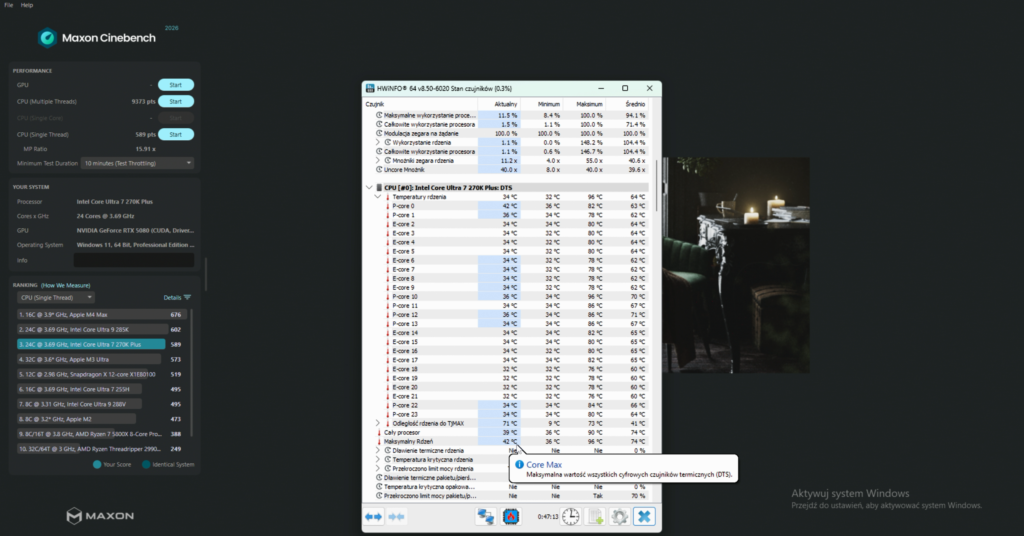Click the chip icon beside CPU [#0] header
Image resolution: width=1024 pixels, height=536 pixels.
coord(379,187)
